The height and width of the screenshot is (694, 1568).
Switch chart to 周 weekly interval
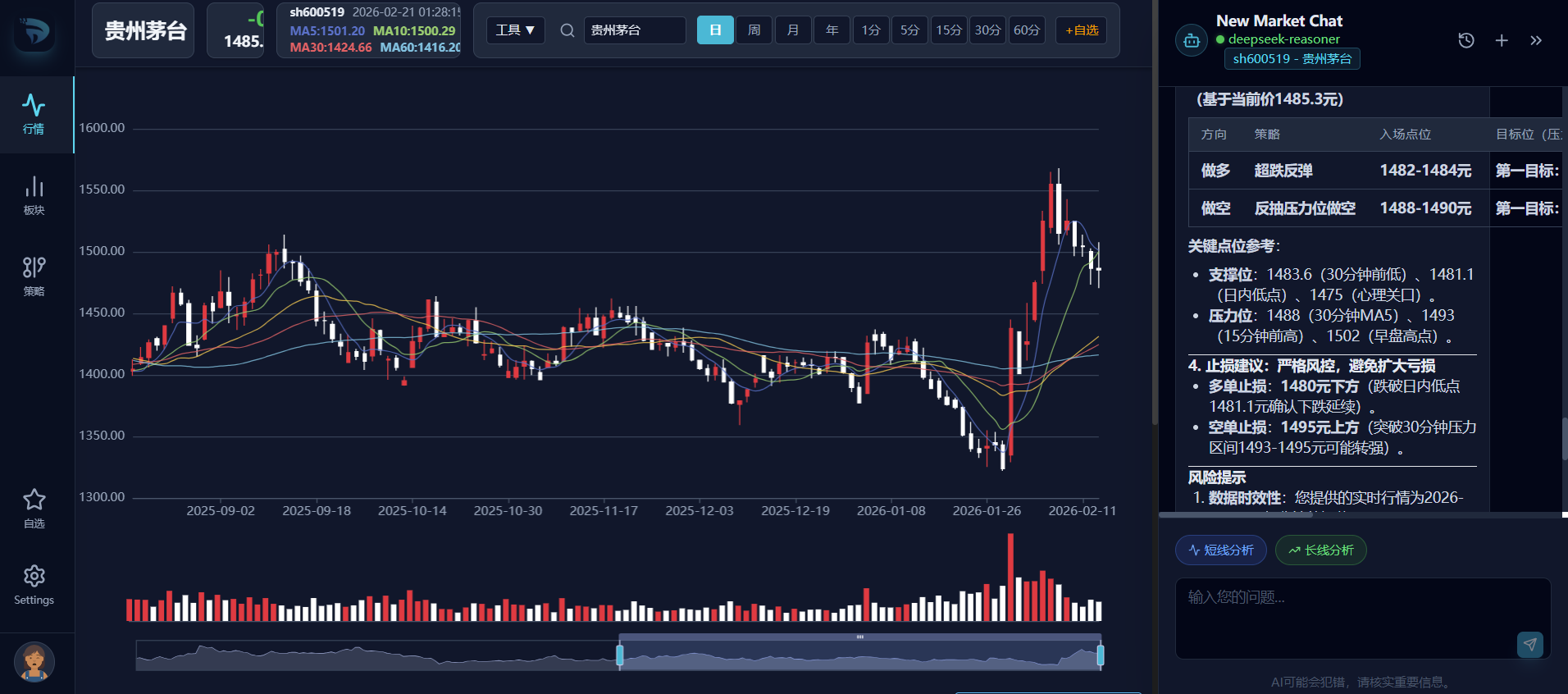754,30
